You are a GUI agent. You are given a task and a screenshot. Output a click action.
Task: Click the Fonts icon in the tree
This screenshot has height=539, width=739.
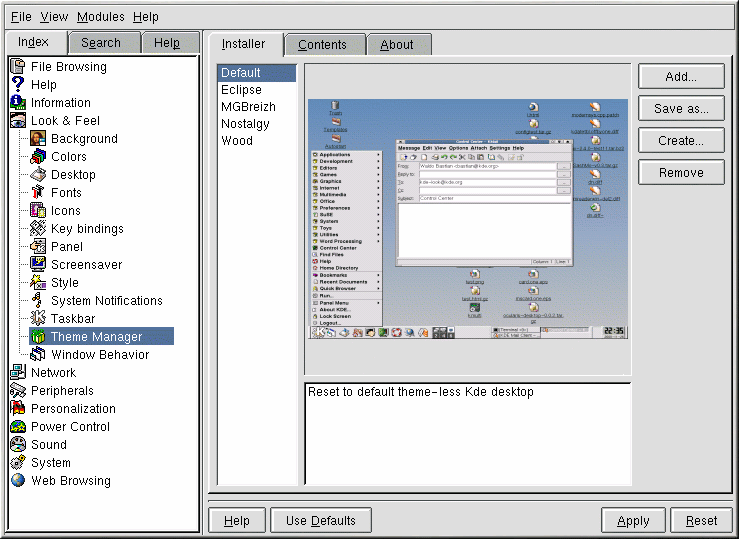point(37,193)
